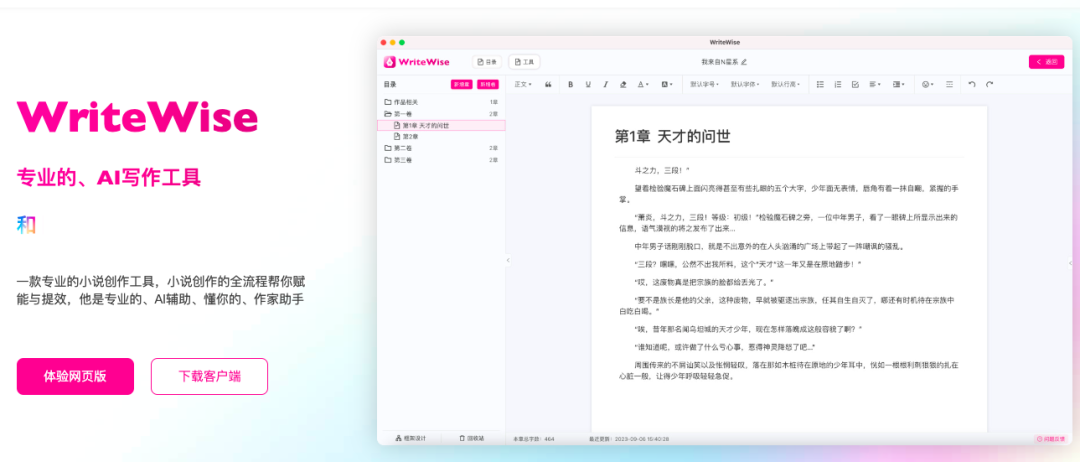Select chapter 第1章 天才的问世 in the tree

click(441, 125)
